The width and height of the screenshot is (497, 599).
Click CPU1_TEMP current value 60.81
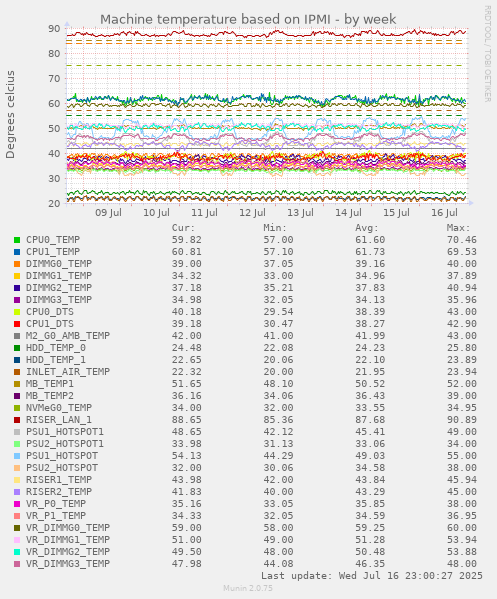(x=186, y=252)
